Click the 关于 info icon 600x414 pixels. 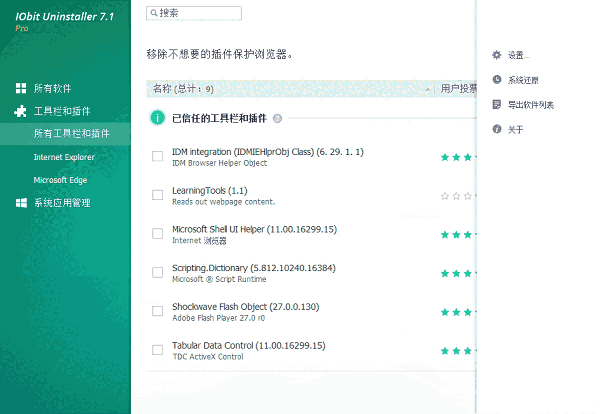pos(497,129)
